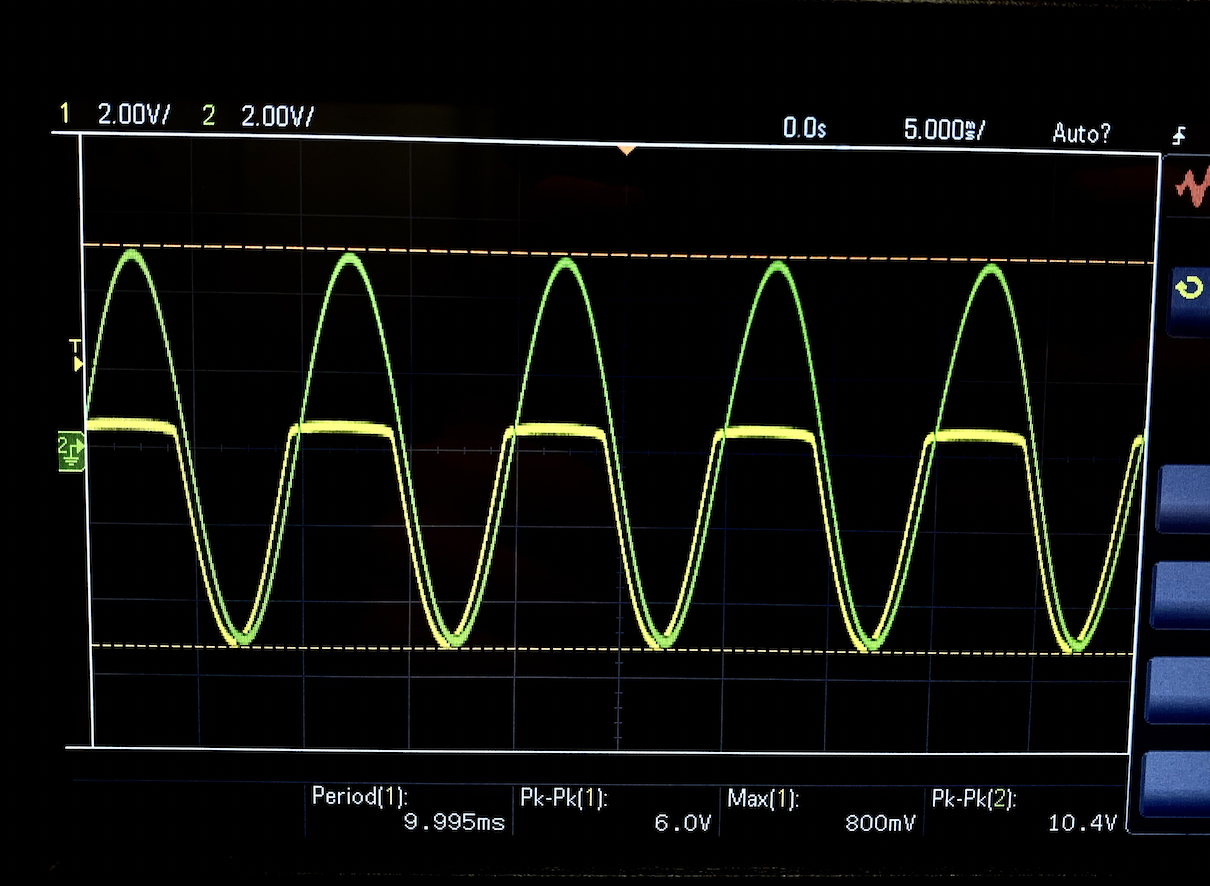Image resolution: width=1210 pixels, height=886 pixels.
Task: Toggle the Auto? trigger mode indicator
Action: (x=1081, y=131)
